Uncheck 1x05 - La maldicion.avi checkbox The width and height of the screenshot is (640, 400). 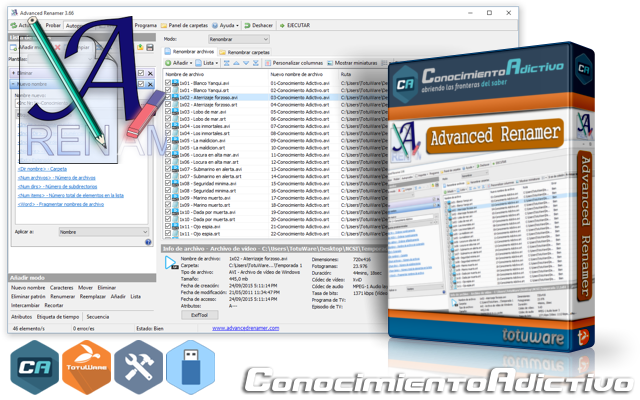168,140
